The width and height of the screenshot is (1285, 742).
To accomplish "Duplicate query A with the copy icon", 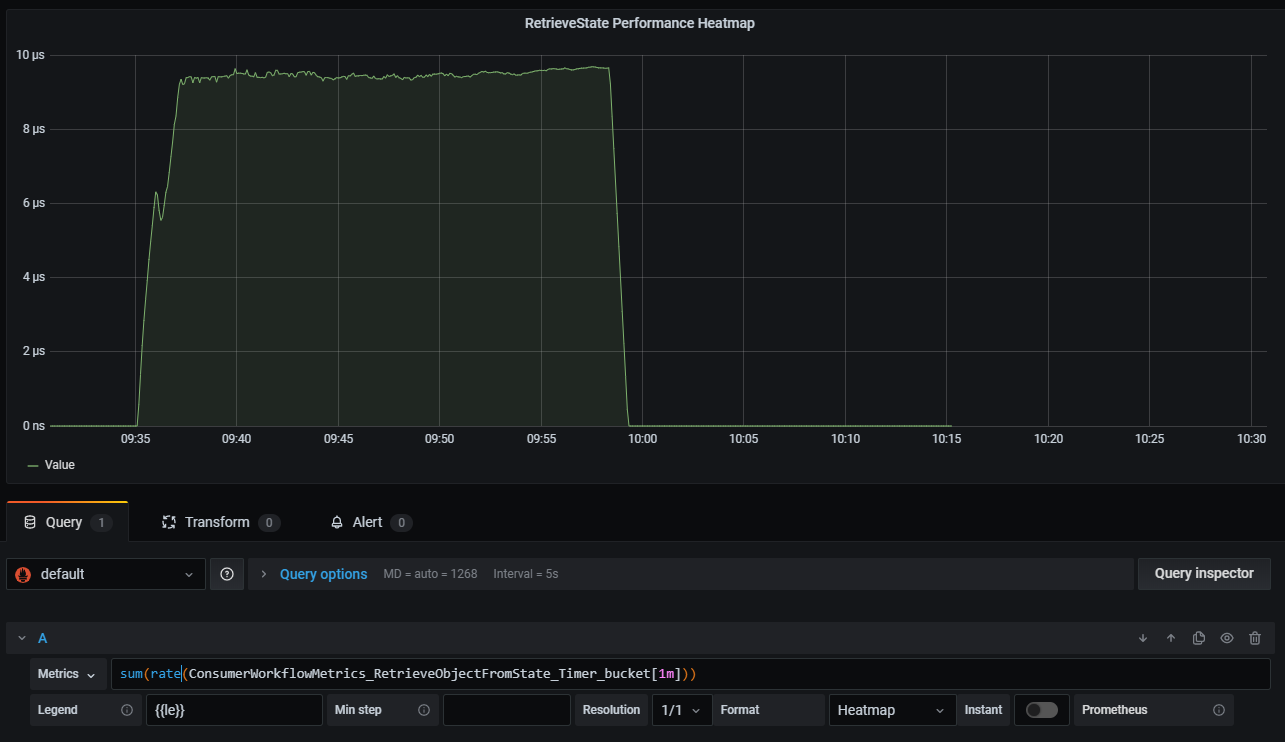I will [1199, 638].
